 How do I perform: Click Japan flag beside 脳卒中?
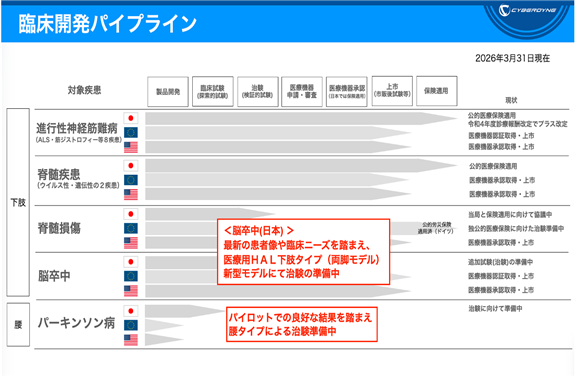[131, 262]
